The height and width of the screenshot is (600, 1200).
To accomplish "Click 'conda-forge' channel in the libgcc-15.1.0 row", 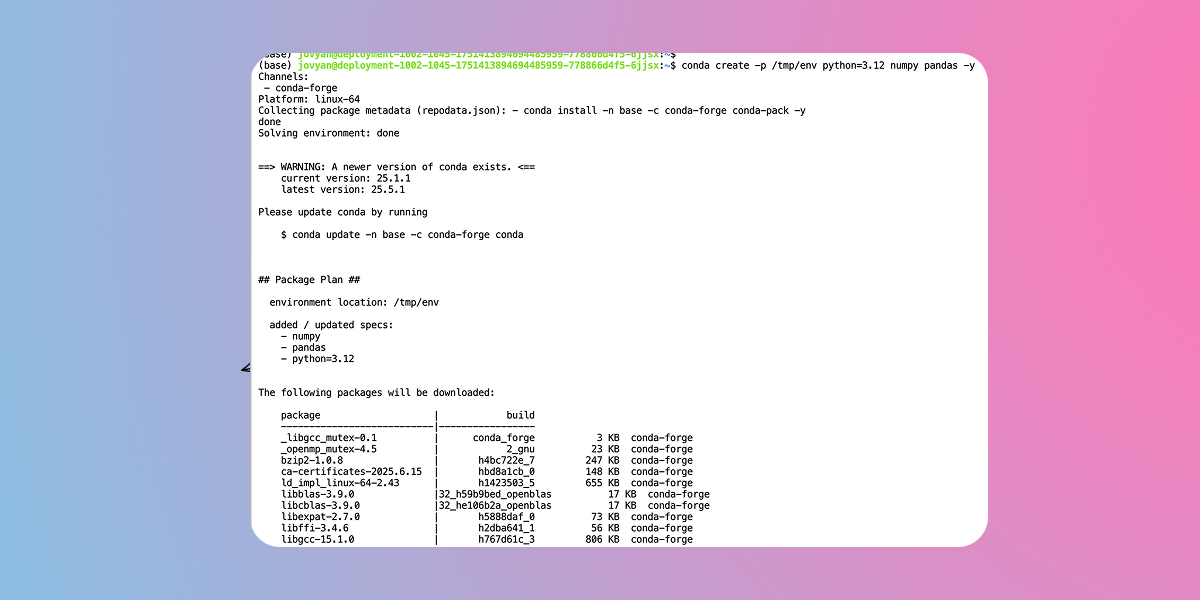I will tap(662, 539).
